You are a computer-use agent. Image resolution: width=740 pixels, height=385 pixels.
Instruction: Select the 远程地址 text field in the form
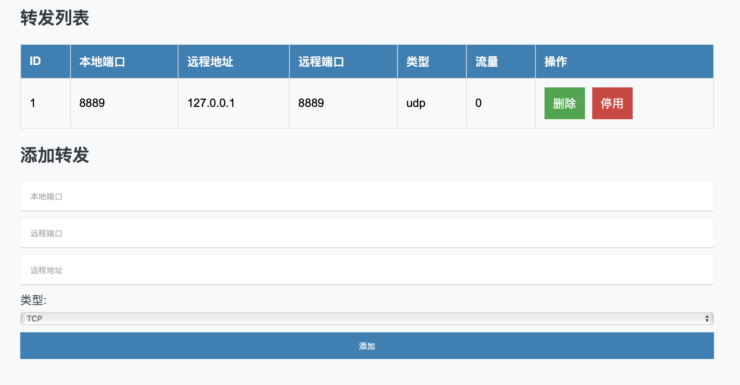point(367,269)
